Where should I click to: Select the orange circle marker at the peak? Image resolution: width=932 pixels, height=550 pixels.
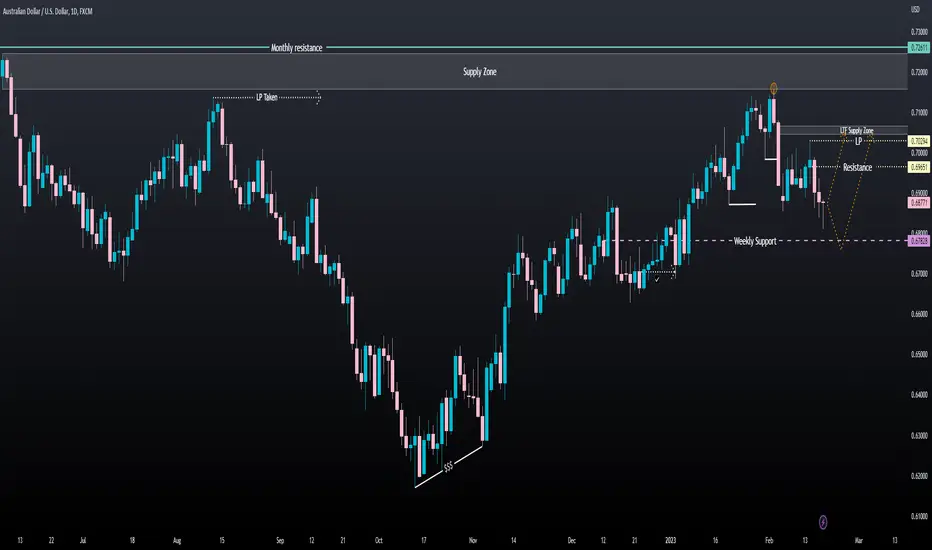pyautogui.click(x=773, y=89)
